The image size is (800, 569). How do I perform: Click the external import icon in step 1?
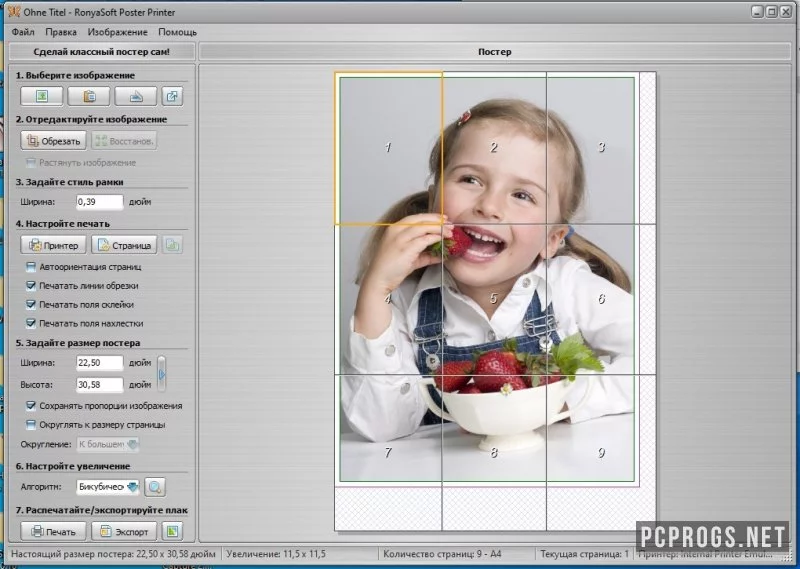[172, 96]
